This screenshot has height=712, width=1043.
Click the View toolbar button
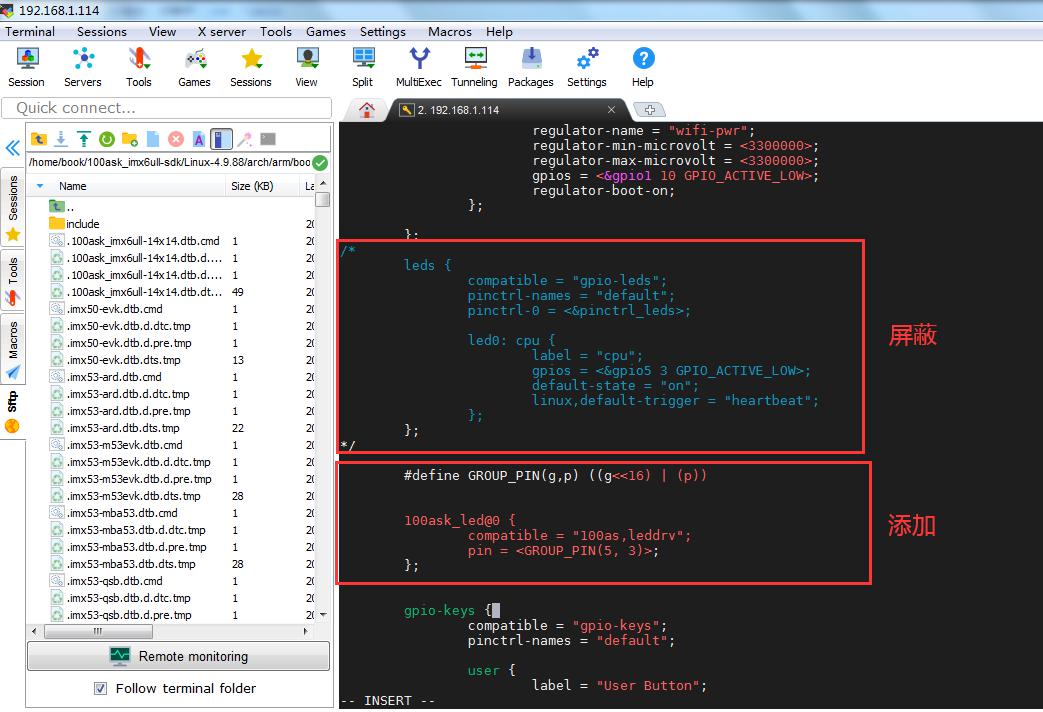[306, 67]
